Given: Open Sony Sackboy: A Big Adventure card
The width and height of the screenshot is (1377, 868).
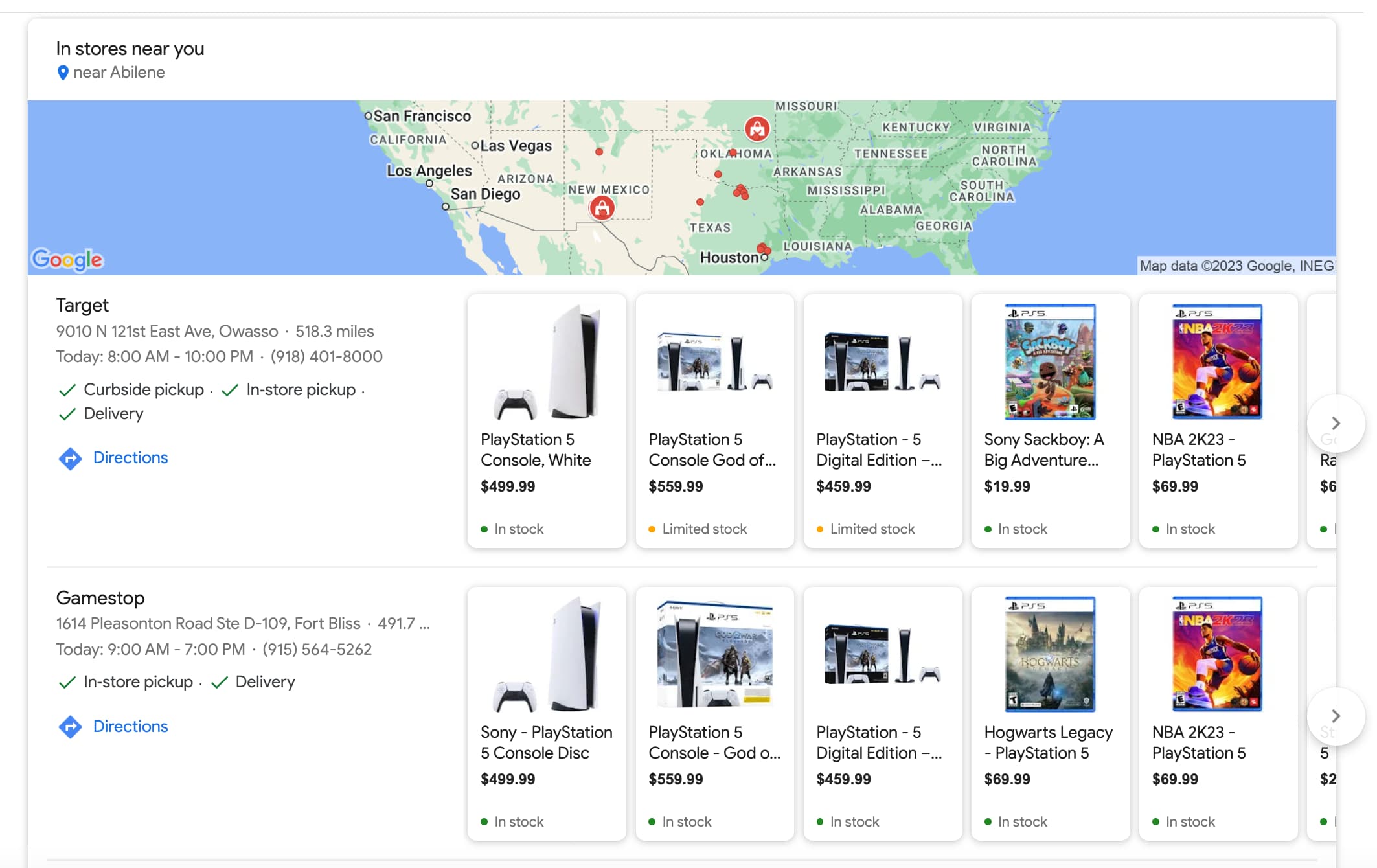Looking at the screenshot, I should (x=1050, y=421).
